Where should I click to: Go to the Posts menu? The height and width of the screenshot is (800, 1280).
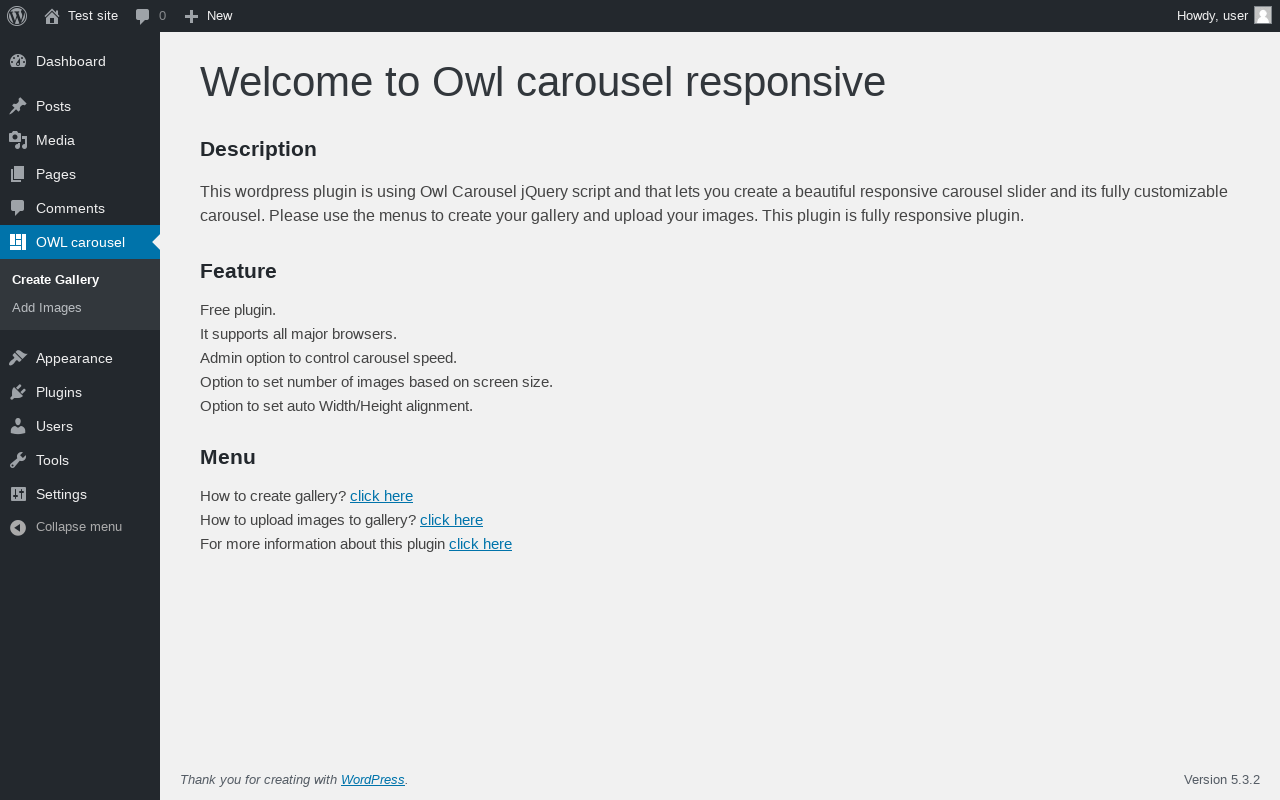click(x=53, y=106)
